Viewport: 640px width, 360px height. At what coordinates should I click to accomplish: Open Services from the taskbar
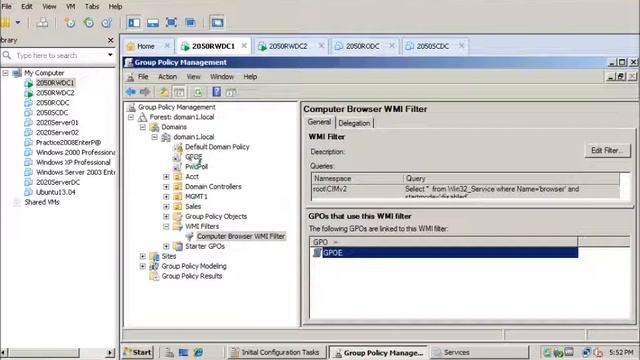(480, 352)
